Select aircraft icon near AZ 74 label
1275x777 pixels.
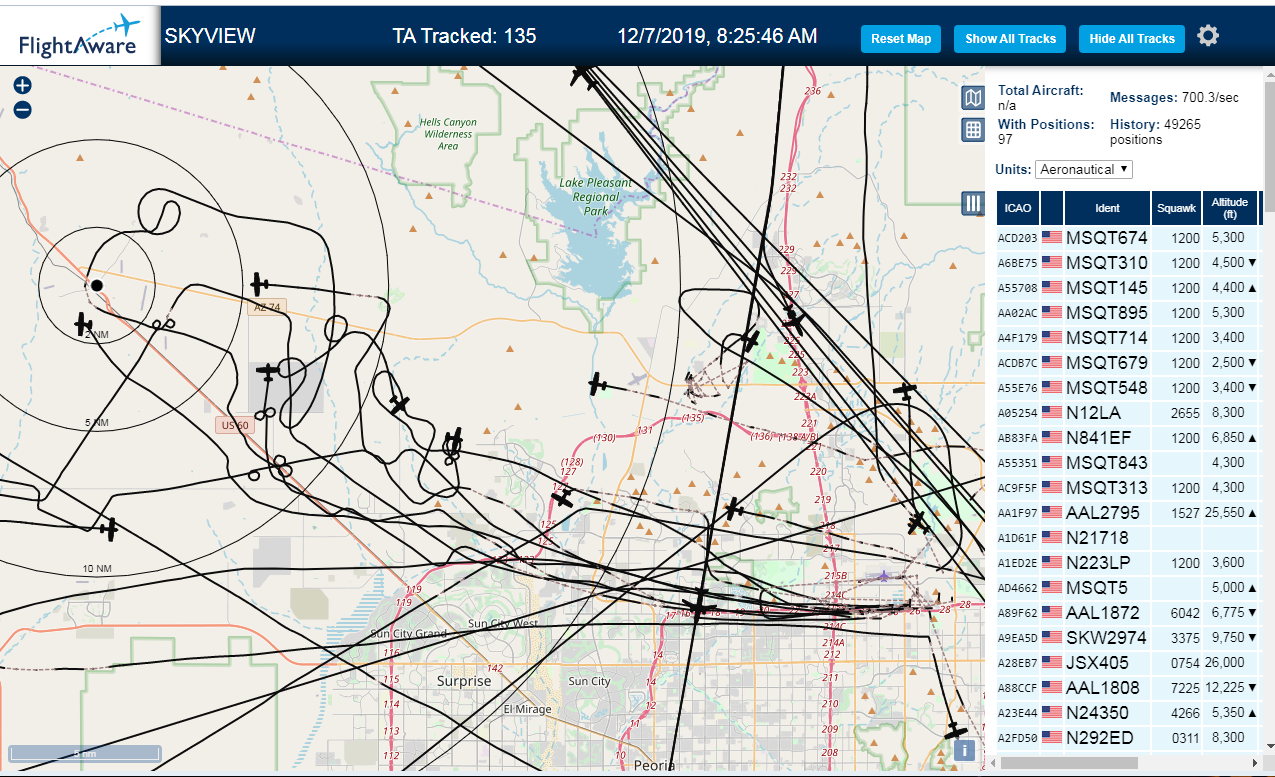coord(259,284)
